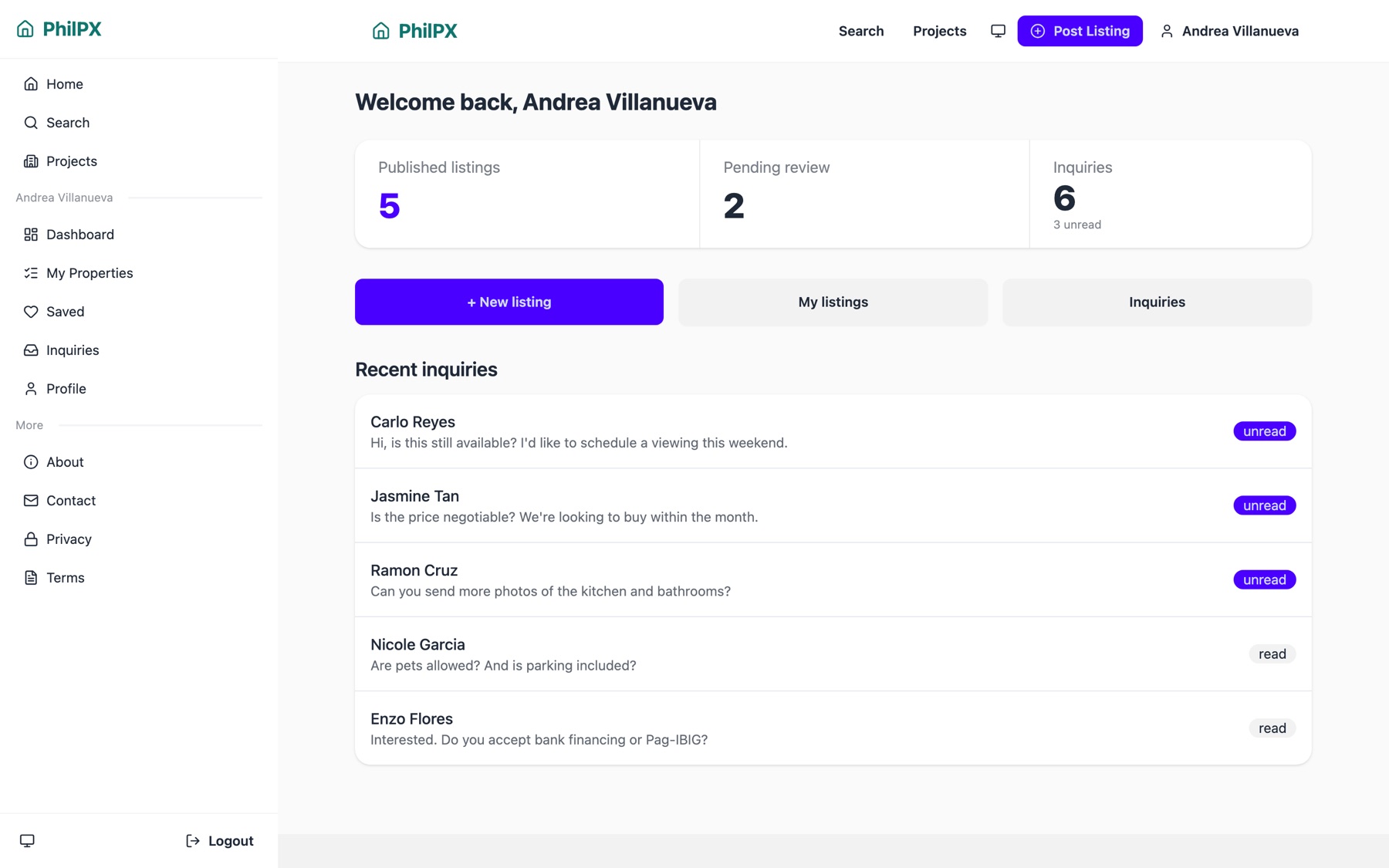Click the unread badge on Ramon Cruz row
Screen dimensions: 1389x868
[x=1264, y=579]
